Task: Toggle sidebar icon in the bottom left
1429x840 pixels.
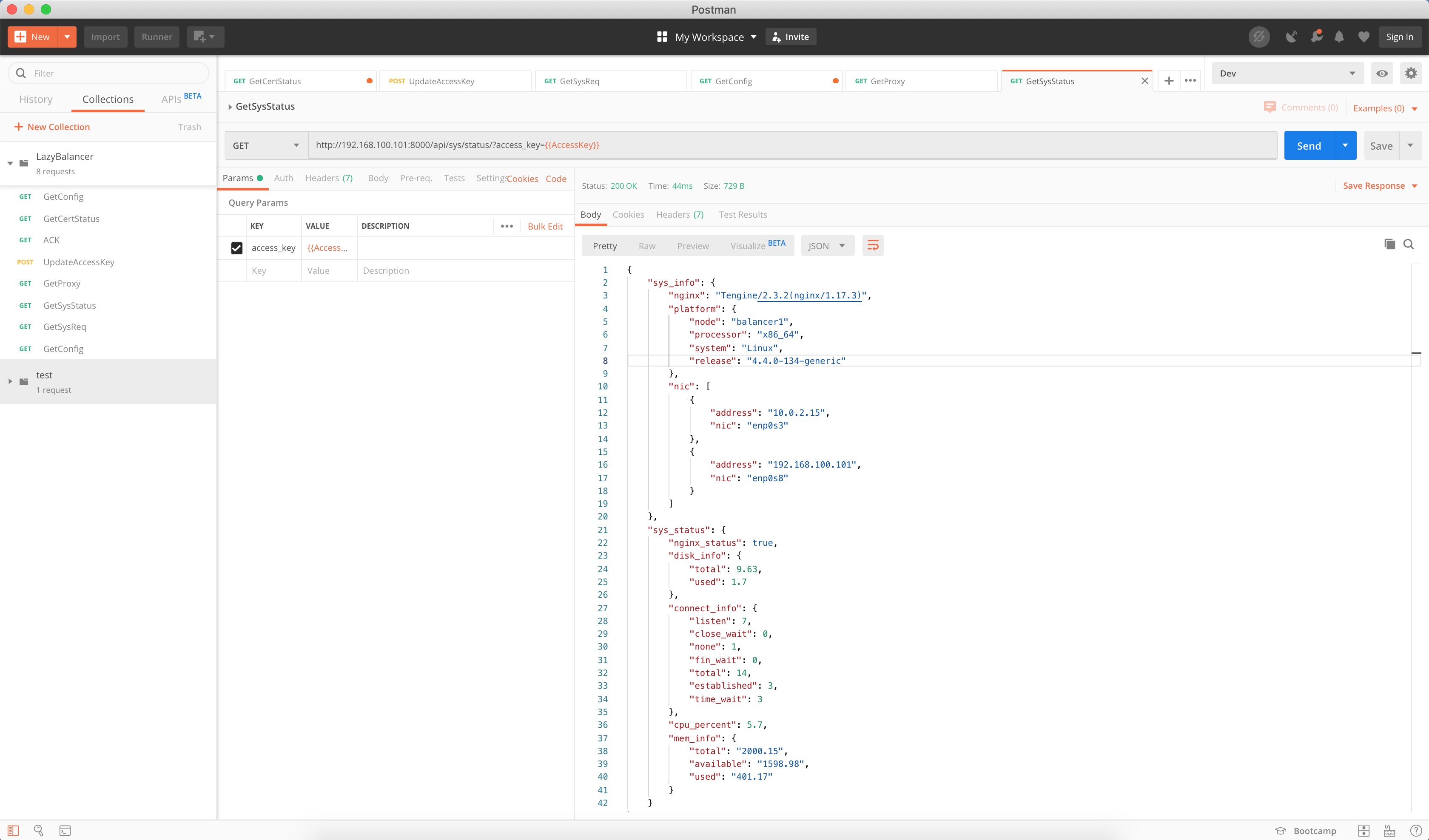Action: pos(13,830)
